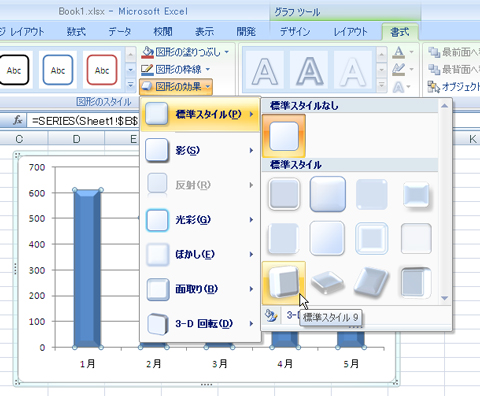Screen dimensions: 480x396
Task: Apply preset style 8 pale flat preset
Action: (416, 238)
